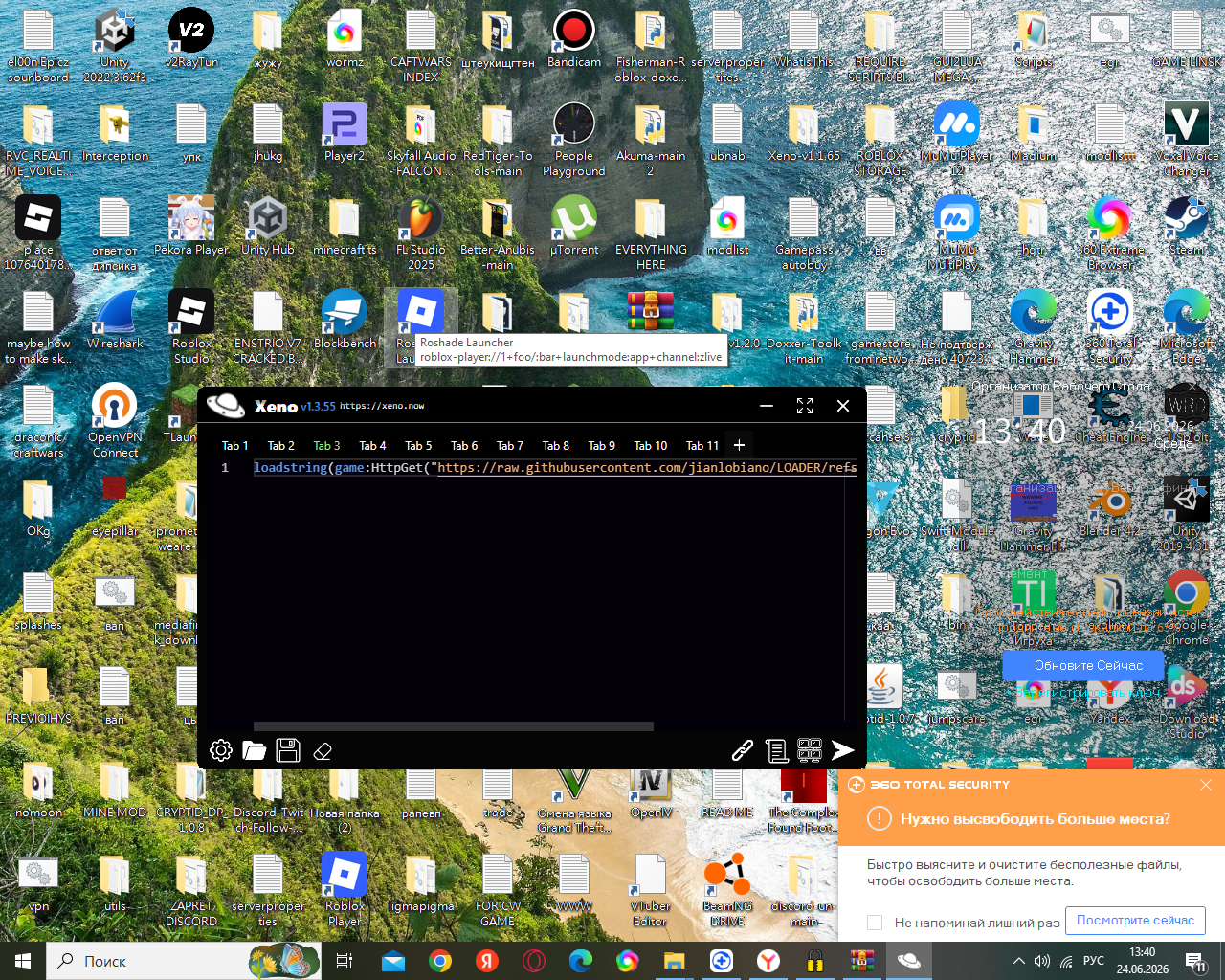Click the Посмотрите сейчас button

tap(1135, 921)
